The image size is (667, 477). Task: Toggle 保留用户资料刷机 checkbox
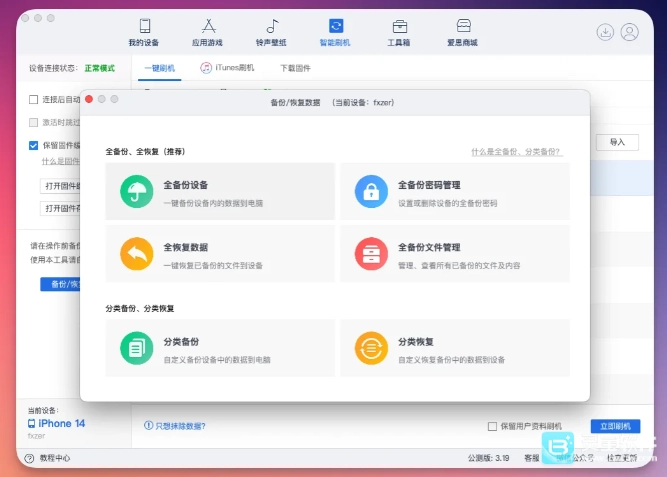coord(492,426)
